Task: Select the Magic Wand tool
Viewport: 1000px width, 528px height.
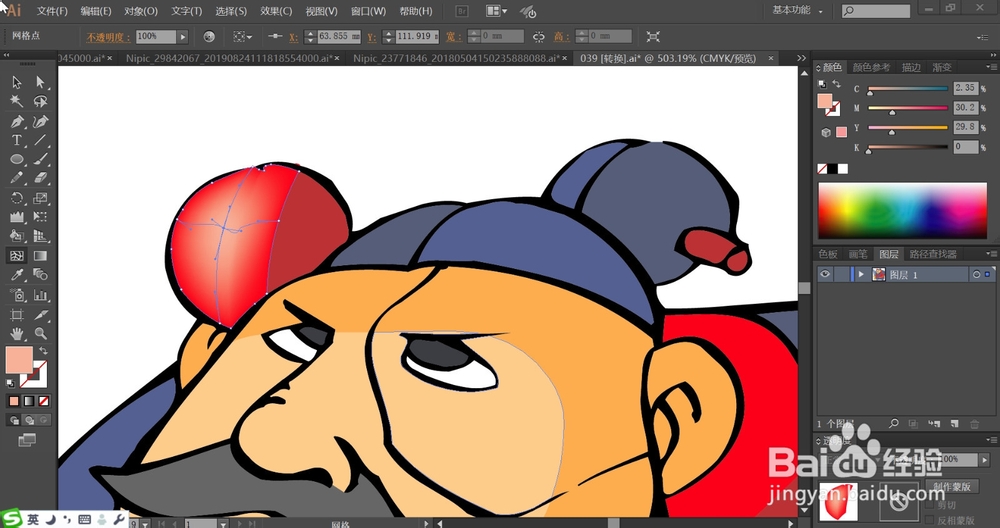Action: coord(17,101)
